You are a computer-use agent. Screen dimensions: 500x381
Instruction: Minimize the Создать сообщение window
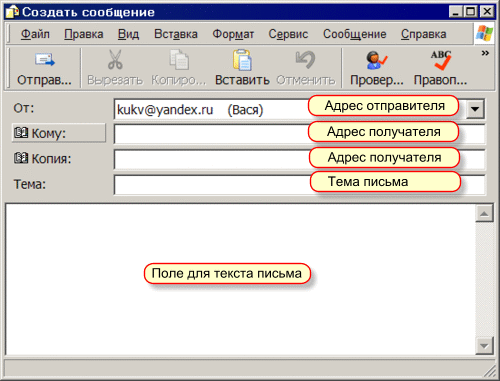coord(456,12)
